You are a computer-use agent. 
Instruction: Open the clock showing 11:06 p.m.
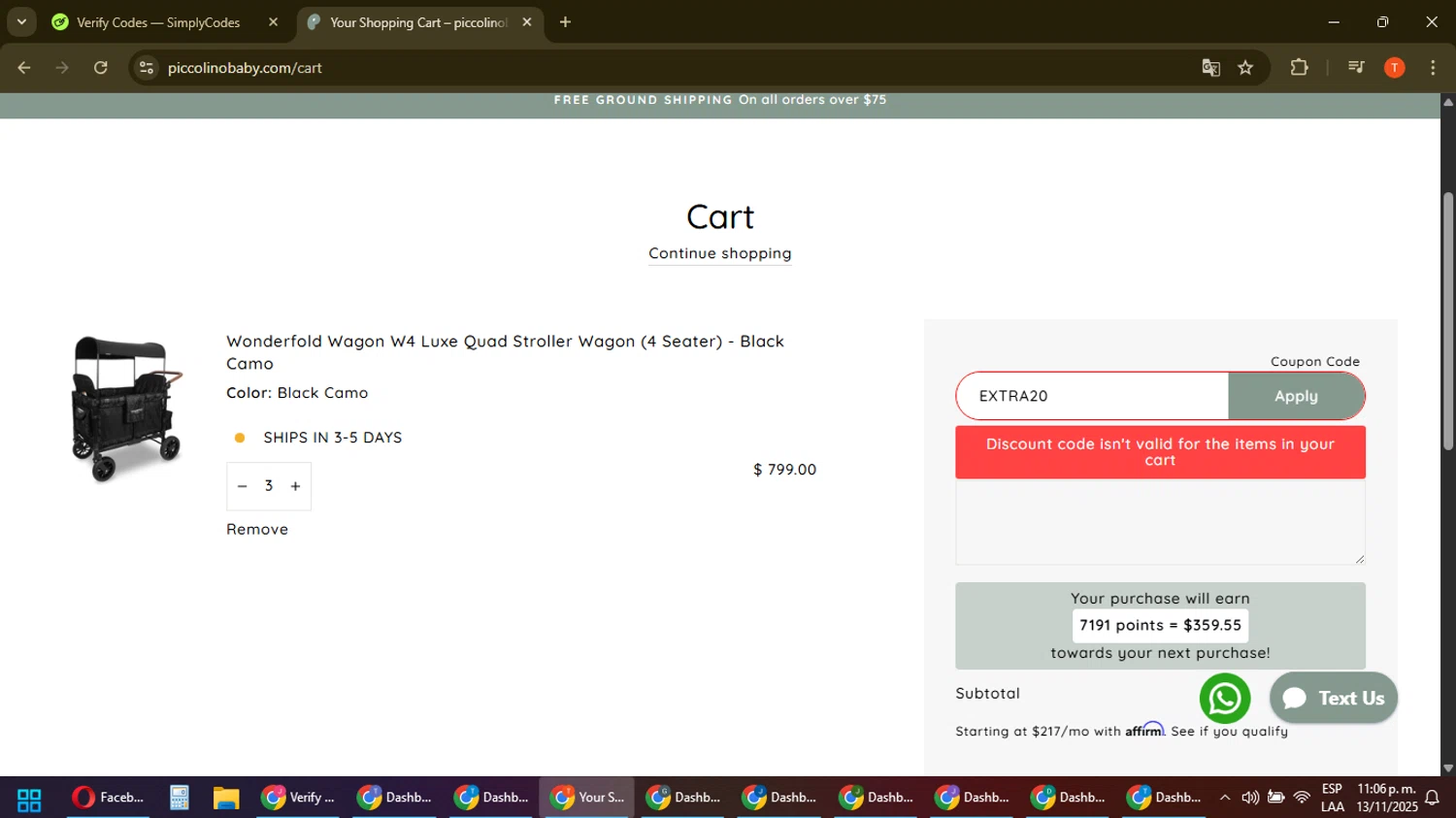coord(1387,798)
